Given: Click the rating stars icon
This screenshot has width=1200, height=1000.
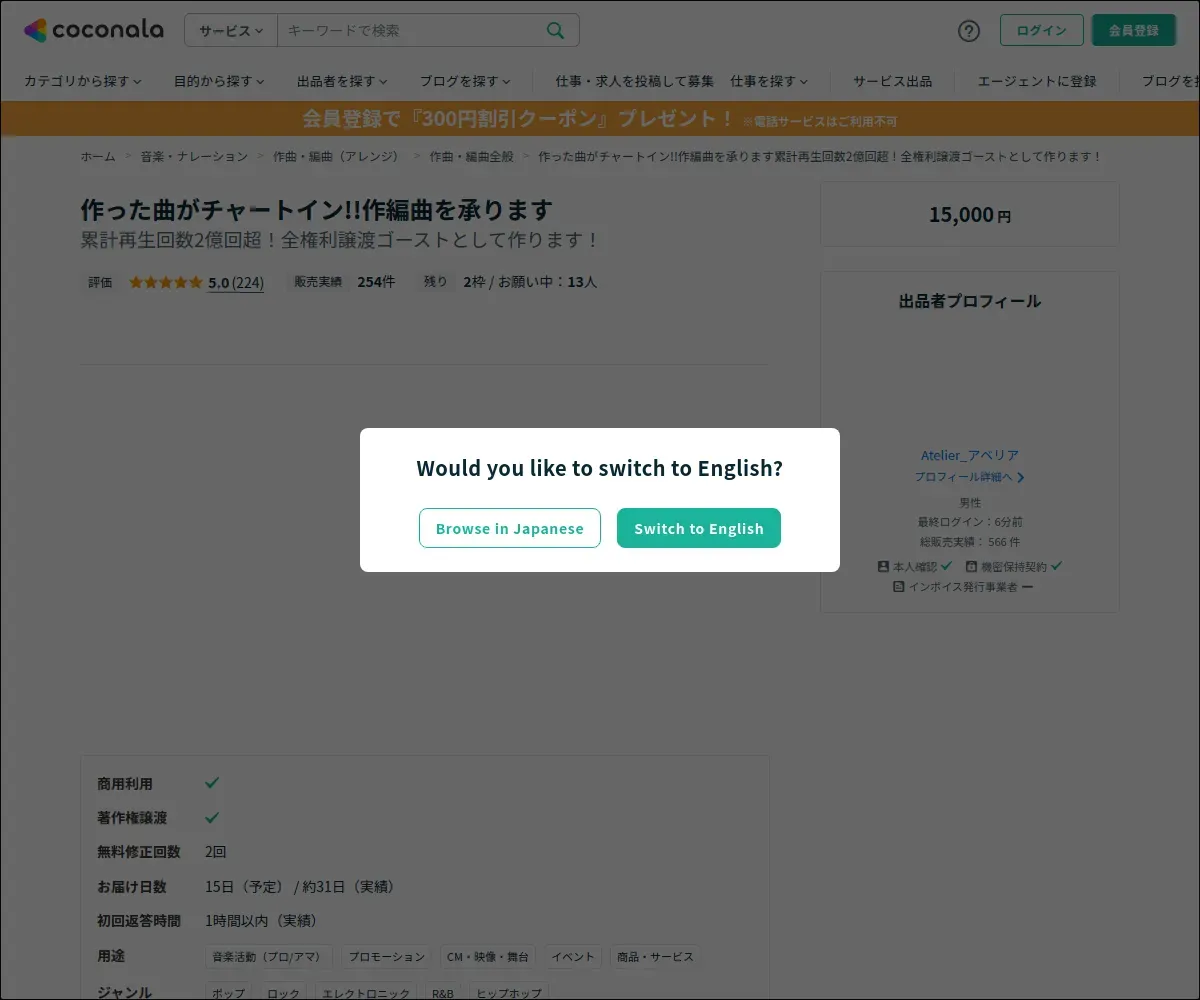Looking at the screenshot, I should (x=166, y=282).
